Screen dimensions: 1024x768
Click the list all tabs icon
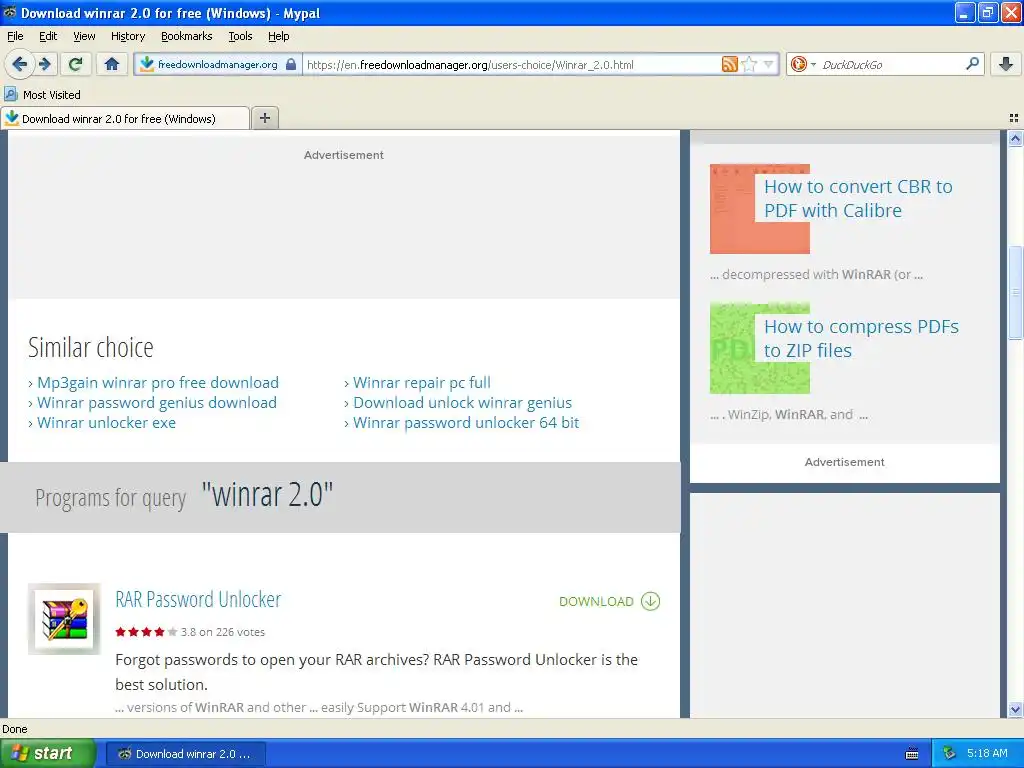(x=1014, y=118)
